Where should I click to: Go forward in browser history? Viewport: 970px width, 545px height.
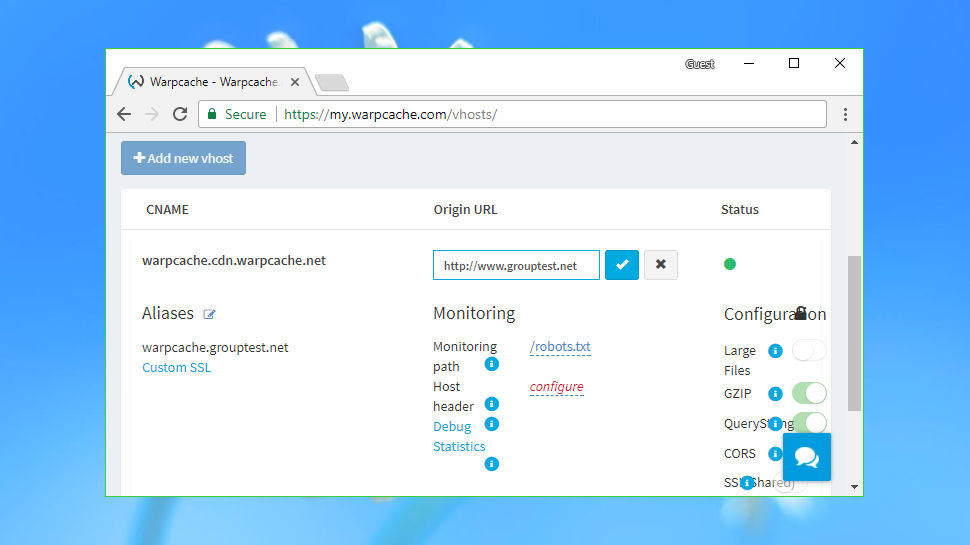click(152, 114)
